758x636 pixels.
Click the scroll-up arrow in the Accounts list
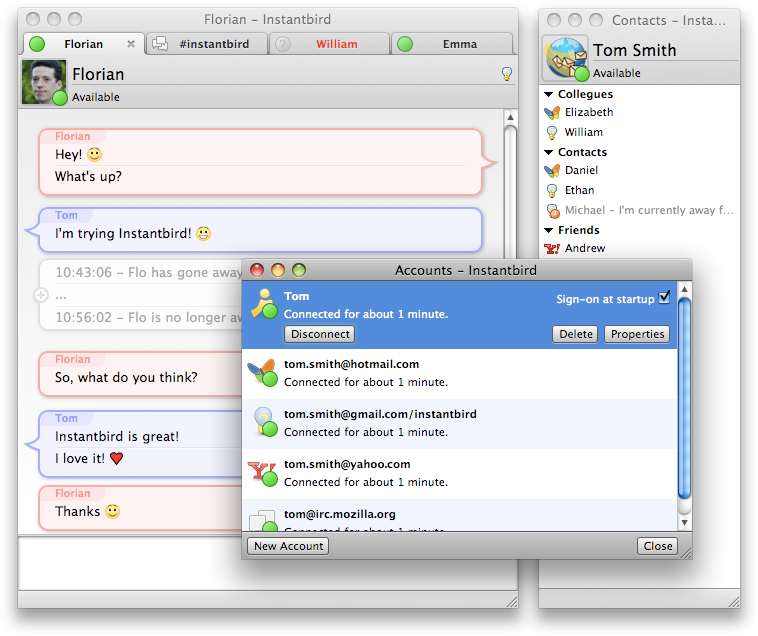(x=684, y=289)
